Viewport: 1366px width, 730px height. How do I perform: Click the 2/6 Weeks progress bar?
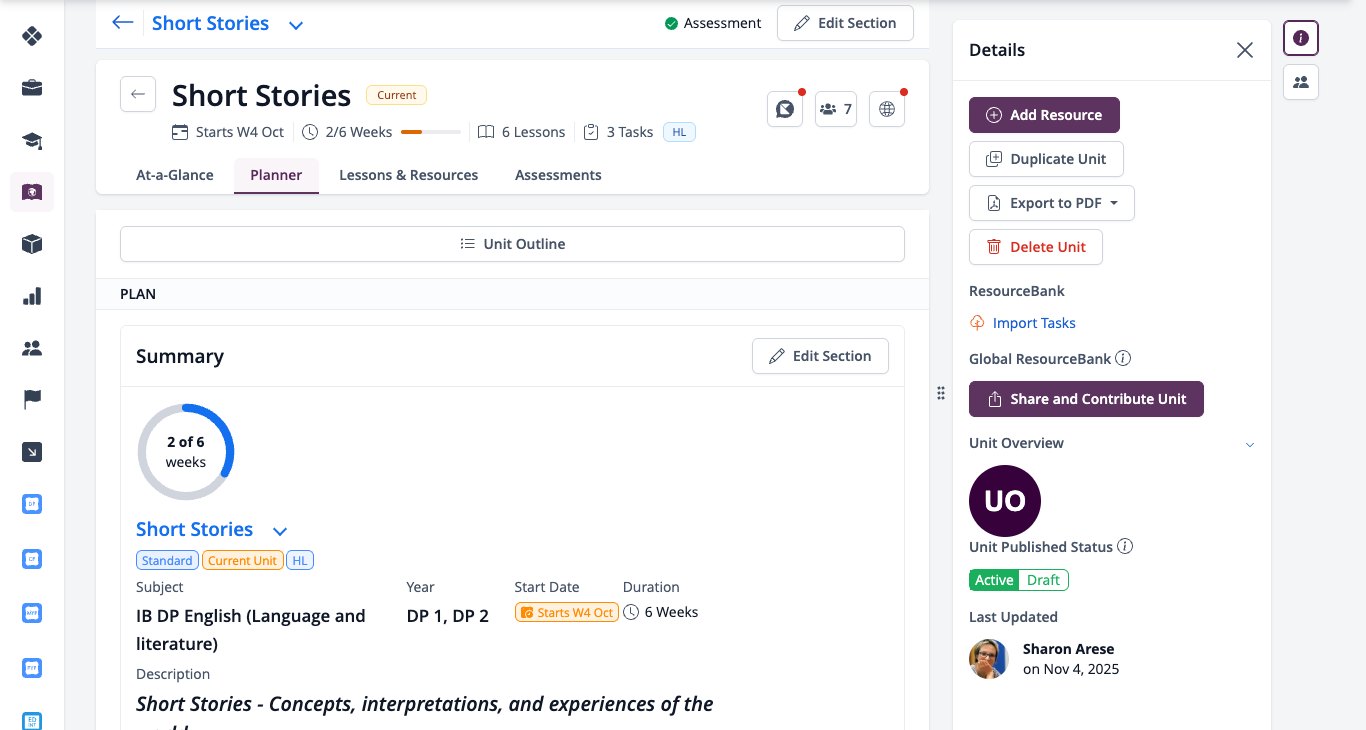431,132
